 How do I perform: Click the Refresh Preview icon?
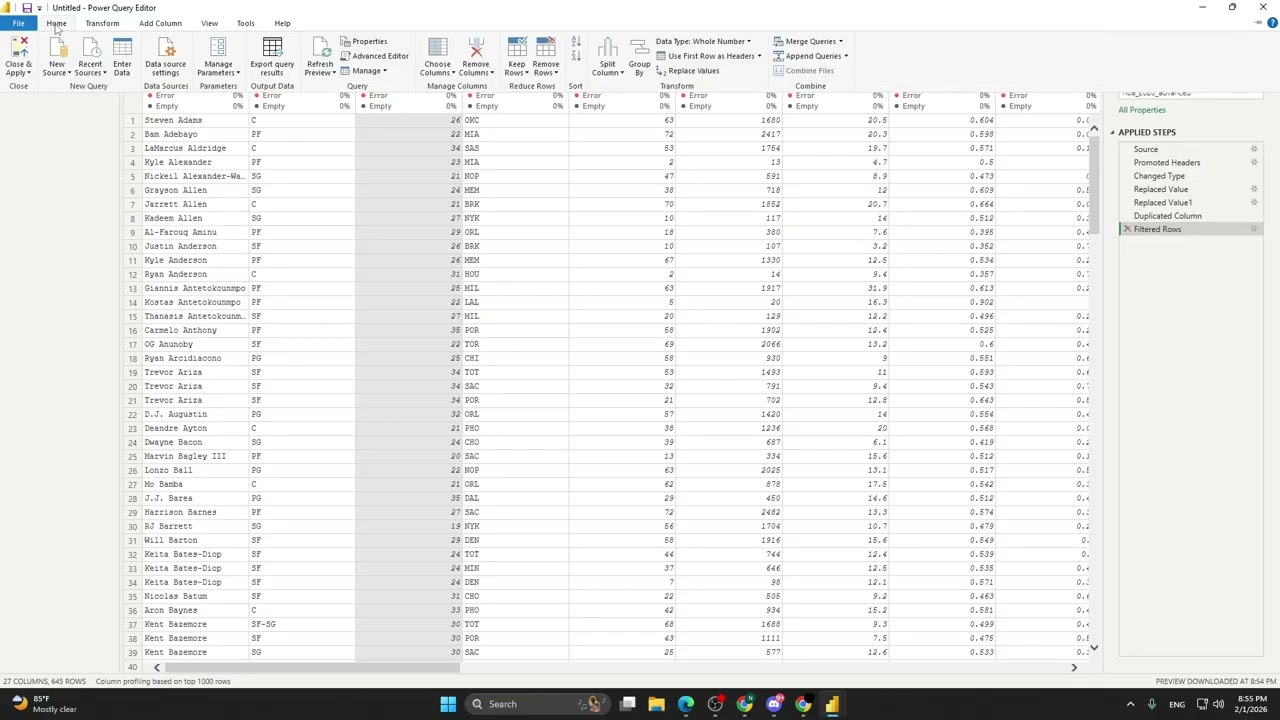(320, 49)
